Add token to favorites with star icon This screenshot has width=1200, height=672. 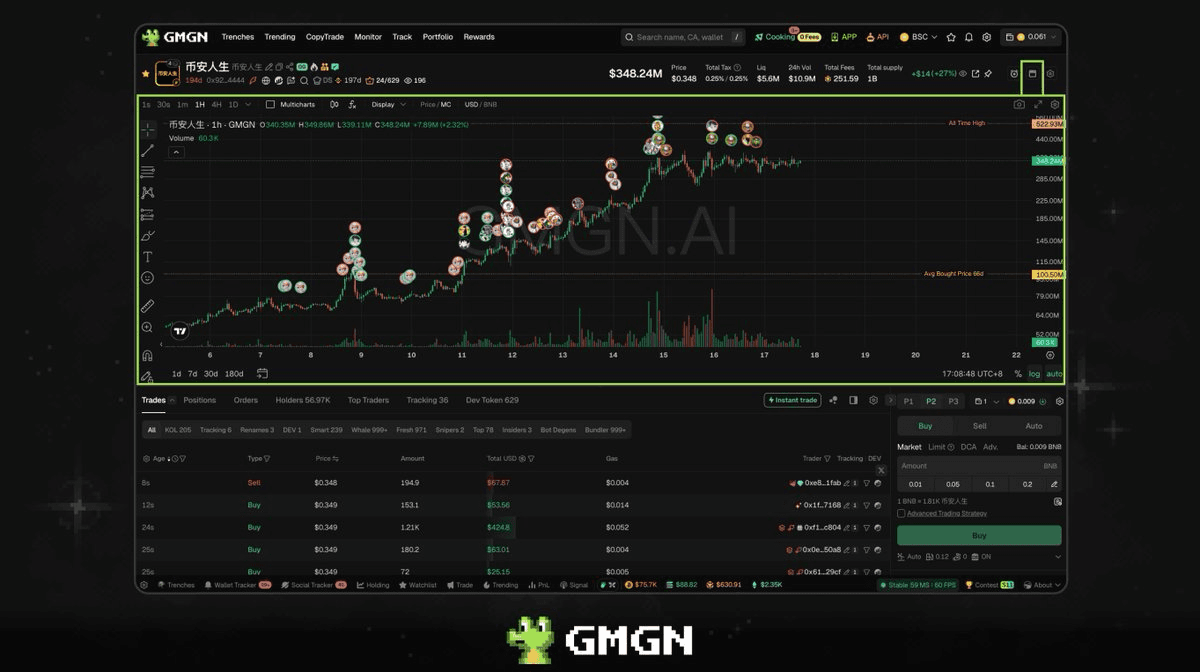click(146, 73)
